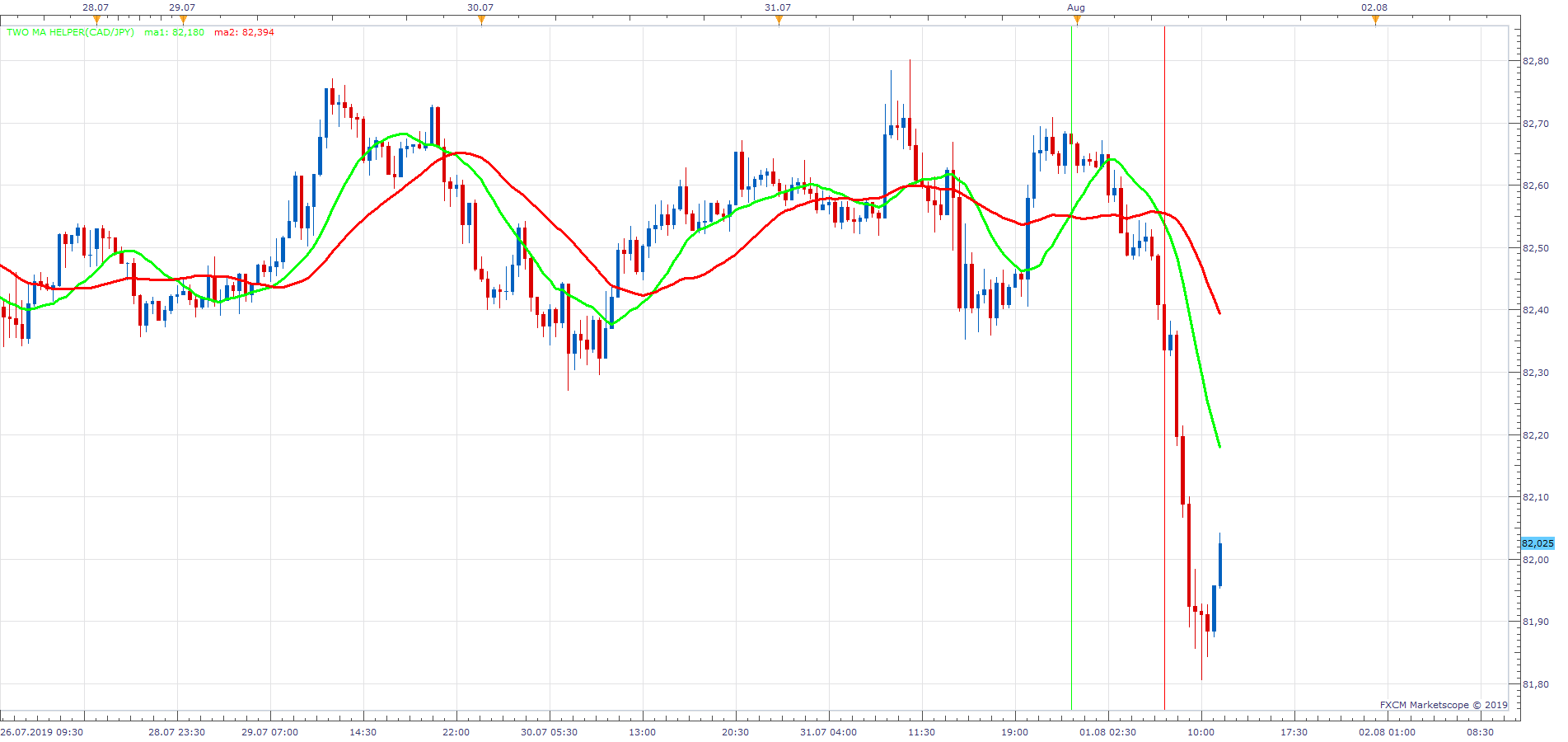The width and height of the screenshot is (1568, 742).
Task: Click the orange day marker below 02.08
Action: point(1375,20)
